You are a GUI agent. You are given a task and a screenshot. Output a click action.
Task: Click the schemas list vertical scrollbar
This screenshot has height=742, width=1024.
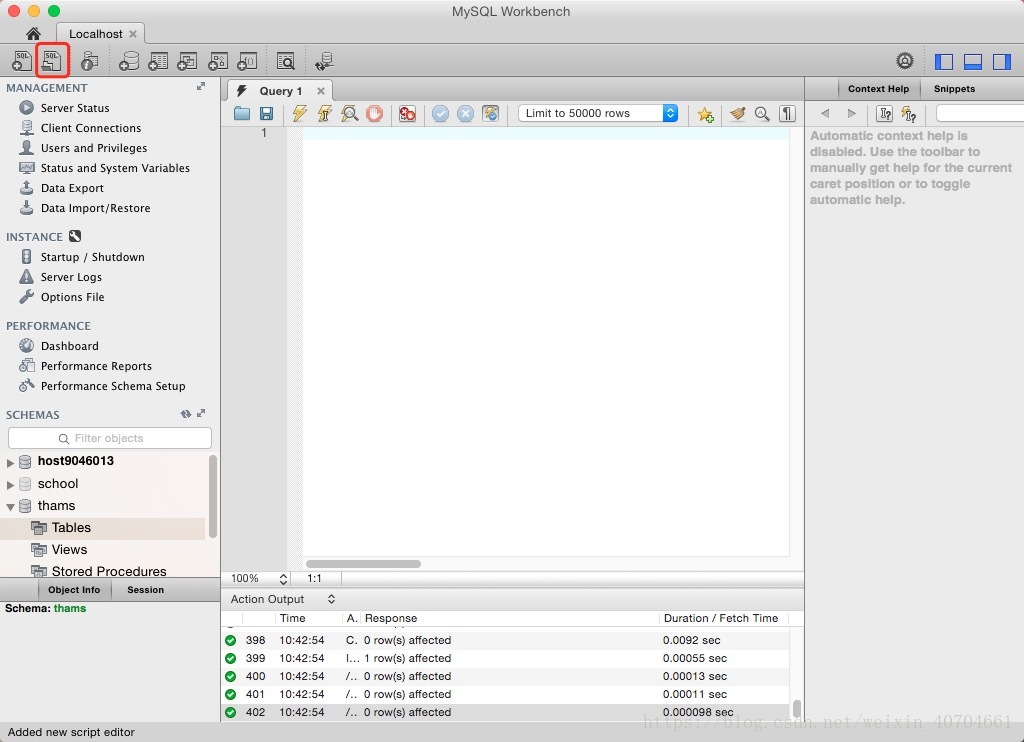point(212,496)
